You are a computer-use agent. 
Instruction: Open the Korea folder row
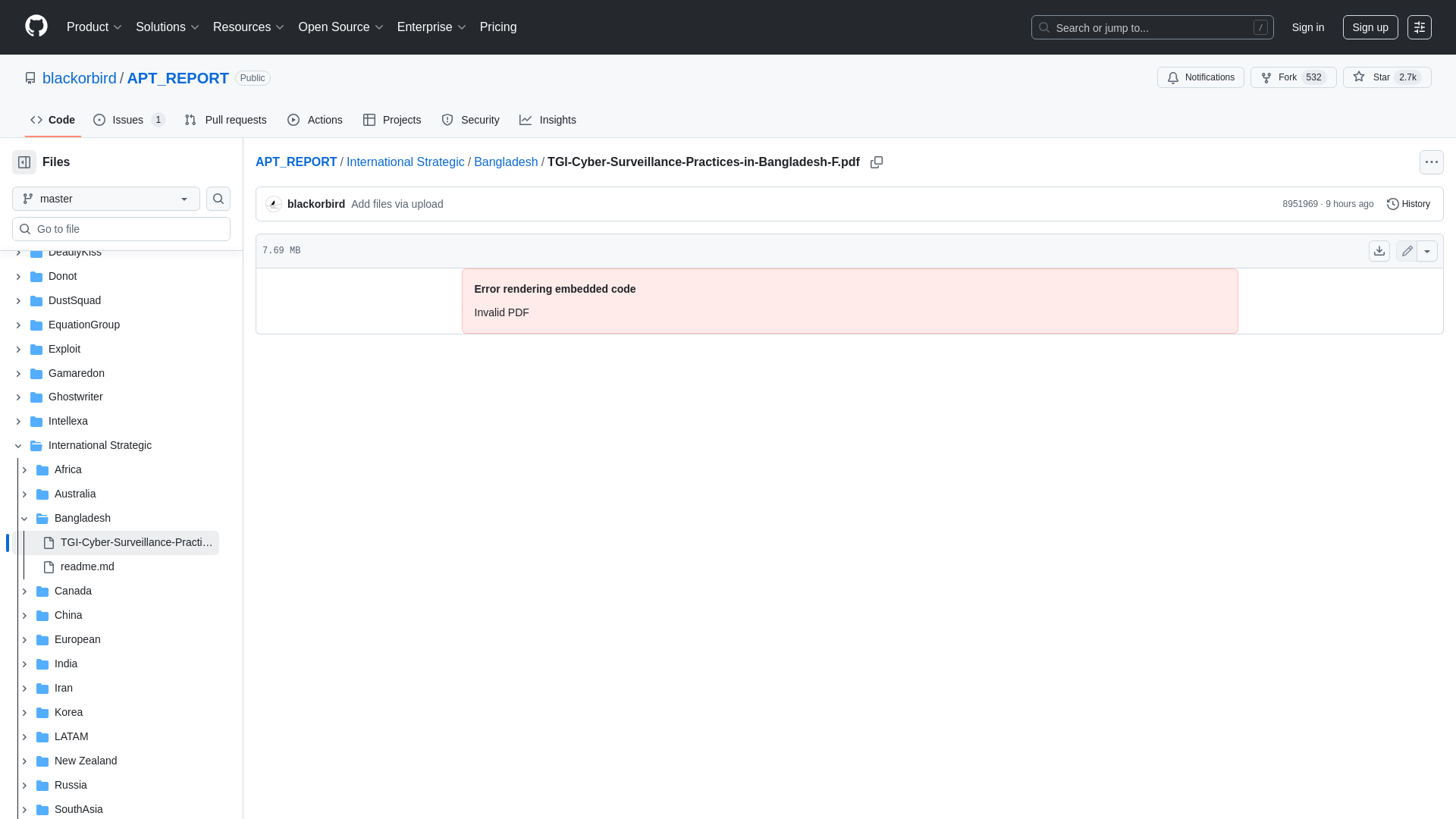pyautogui.click(x=115, y=713)
